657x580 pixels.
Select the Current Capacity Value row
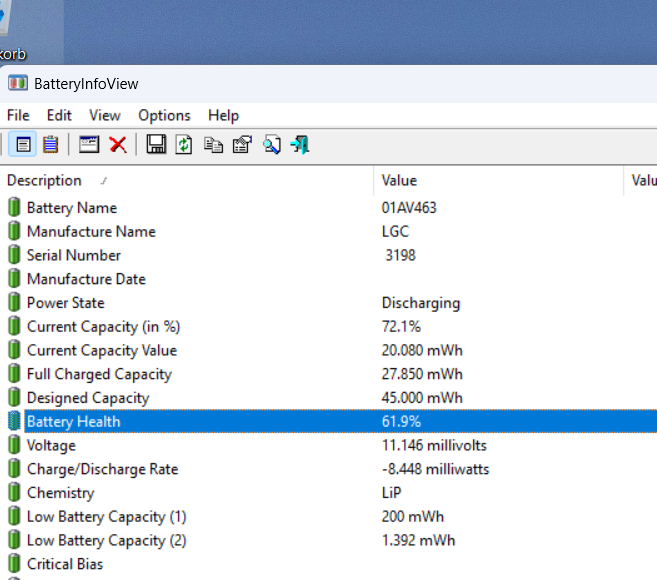[x=328, y=350]
